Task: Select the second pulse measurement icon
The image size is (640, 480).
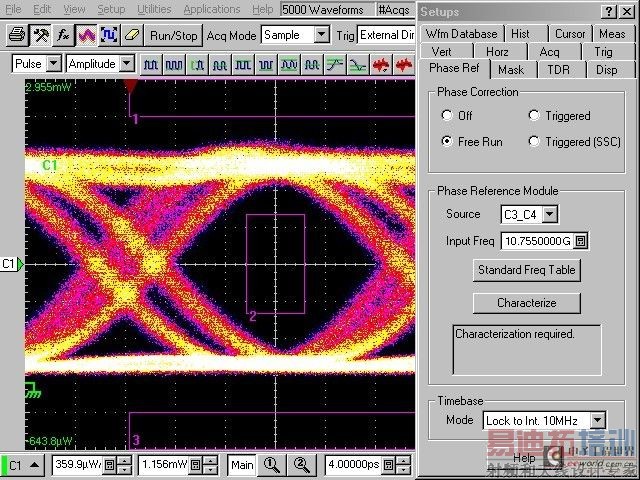Action: tap(174, 64)
